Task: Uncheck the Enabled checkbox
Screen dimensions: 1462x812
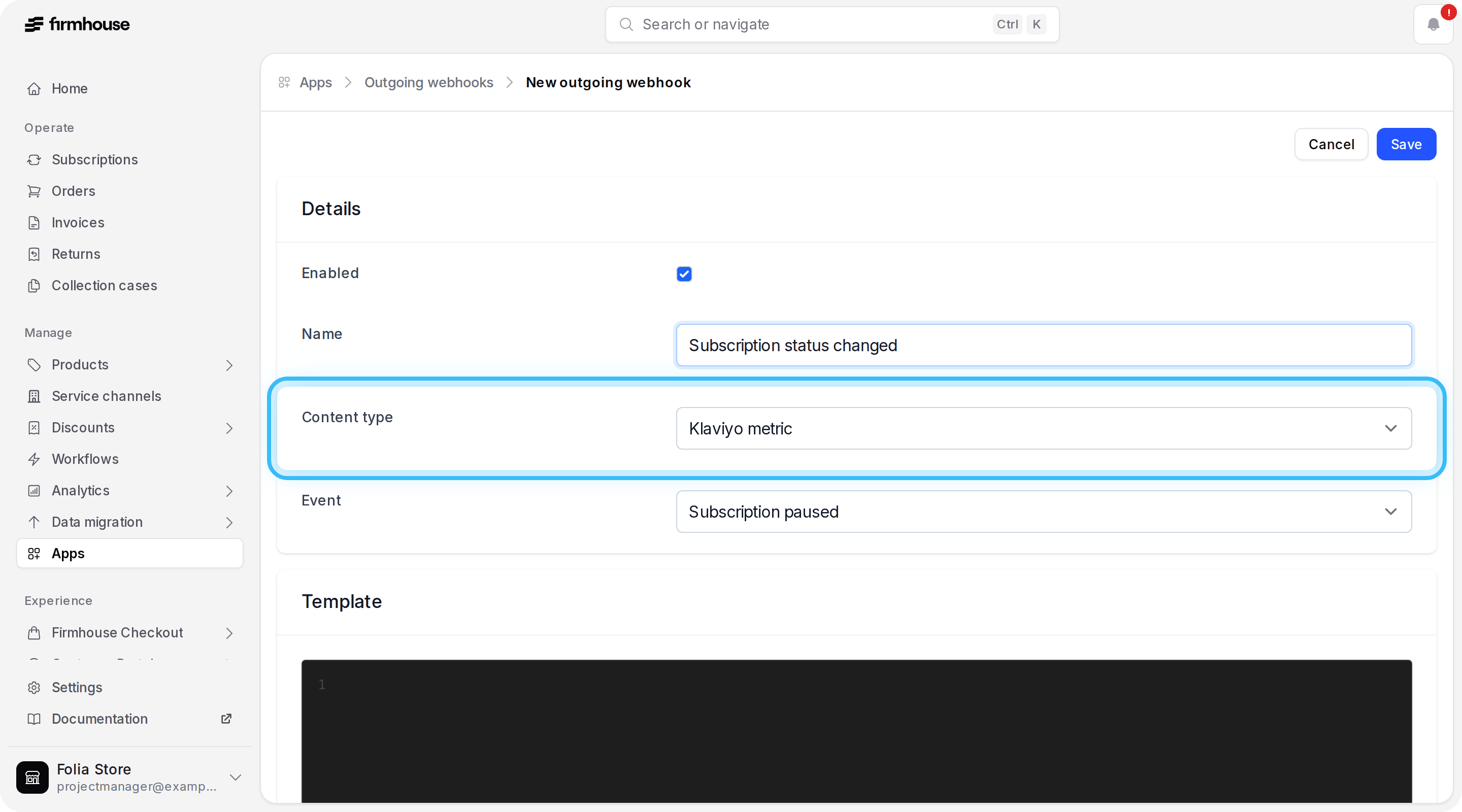Action: pos(684,274)
